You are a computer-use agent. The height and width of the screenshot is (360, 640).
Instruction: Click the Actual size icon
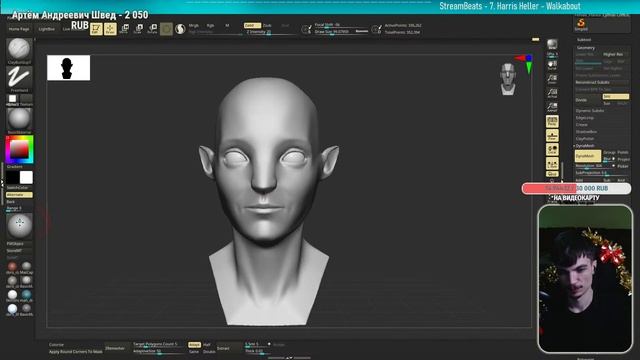(552, 93)
